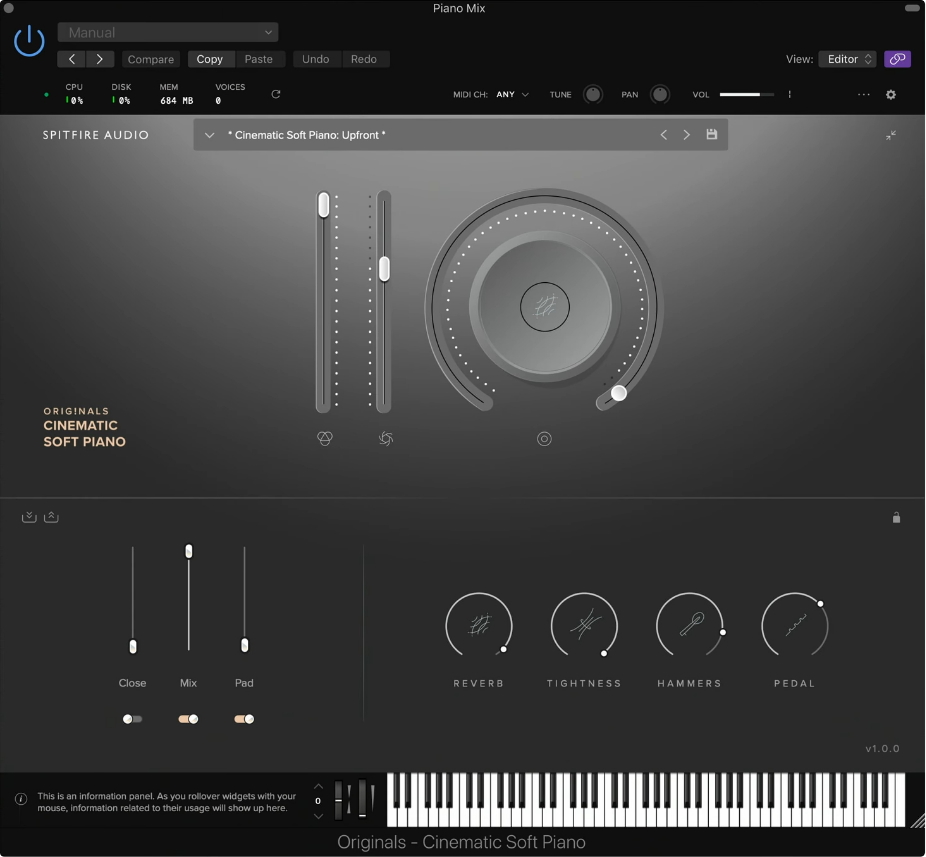Image resolution: width=926 pixels, height=857 pixels.
Task: Expand the Cinematic Soft Piano preset menu
Action: (x=210, y=135)
